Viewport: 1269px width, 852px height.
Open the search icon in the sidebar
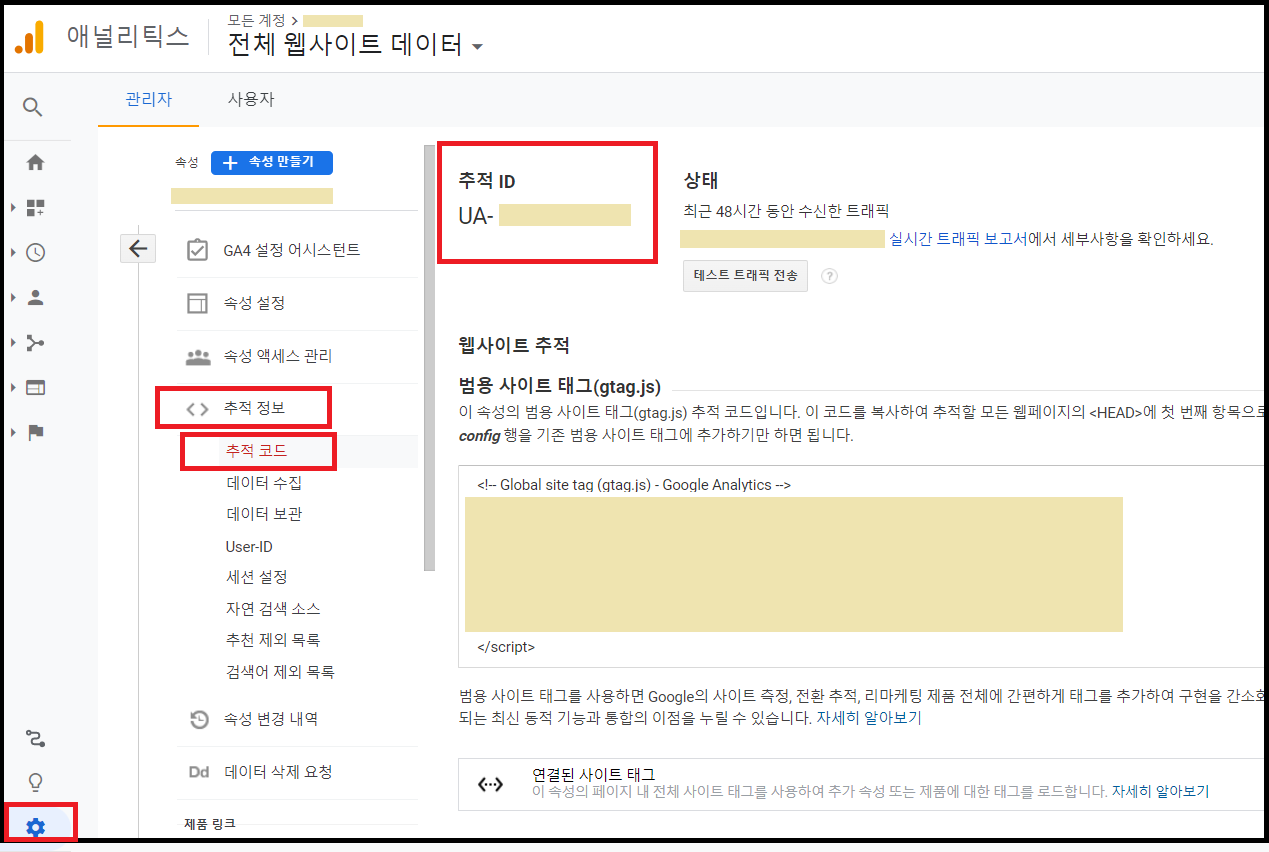pyautogui.click(x=33, y=104)
